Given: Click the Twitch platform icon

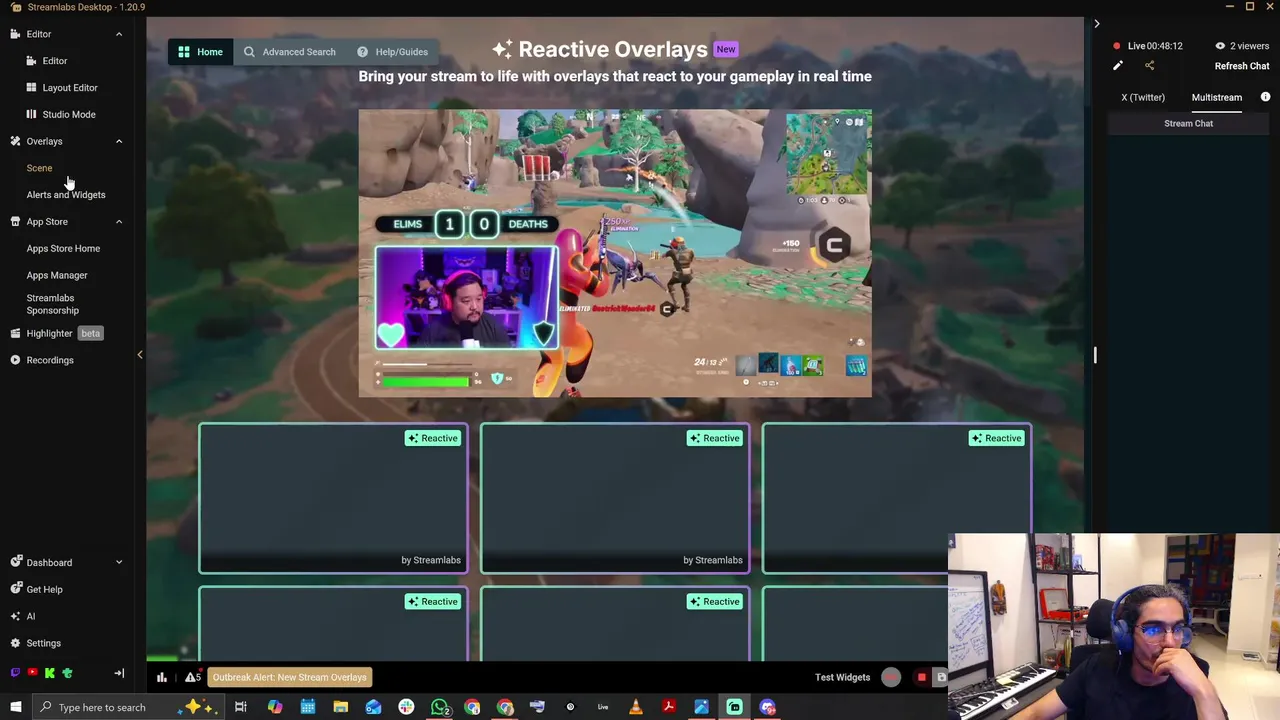Looking at the screenshot, I should pos(15,673).
